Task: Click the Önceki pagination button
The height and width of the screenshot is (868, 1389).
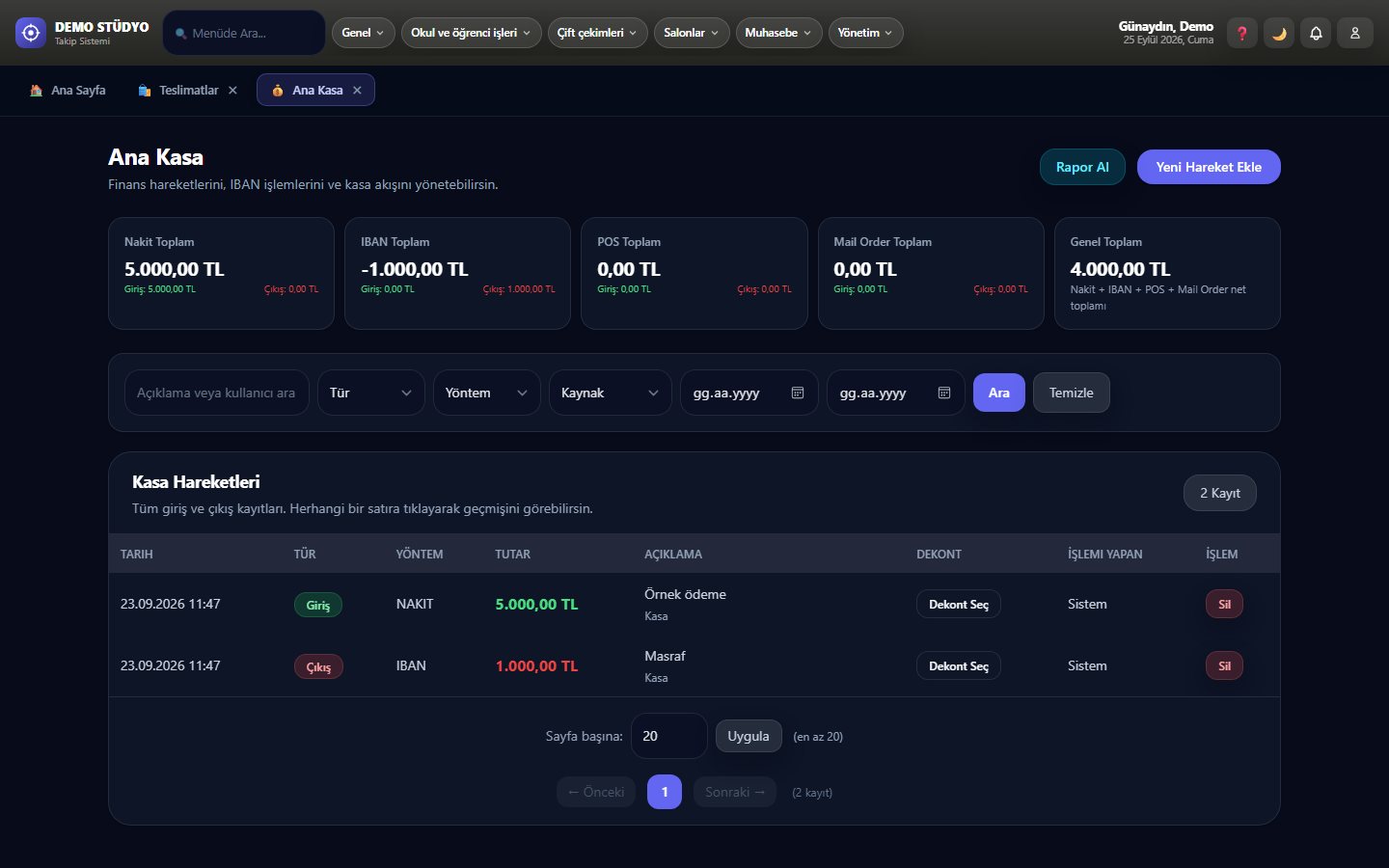Action: pyautogui.click(x=596, y=792)
